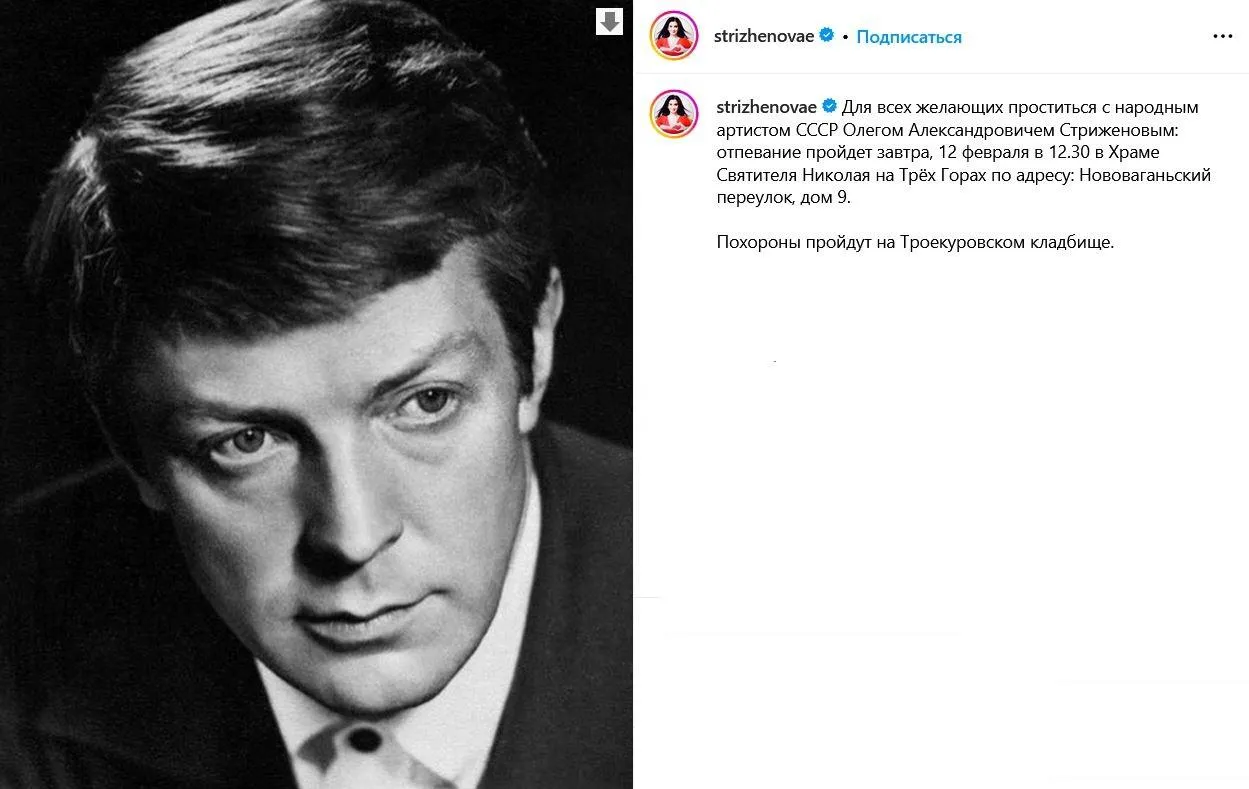Follow the account via Подписаться
Image resolution: width=1249 pixels, height=789 pixels.
click(x=909, y=37)
